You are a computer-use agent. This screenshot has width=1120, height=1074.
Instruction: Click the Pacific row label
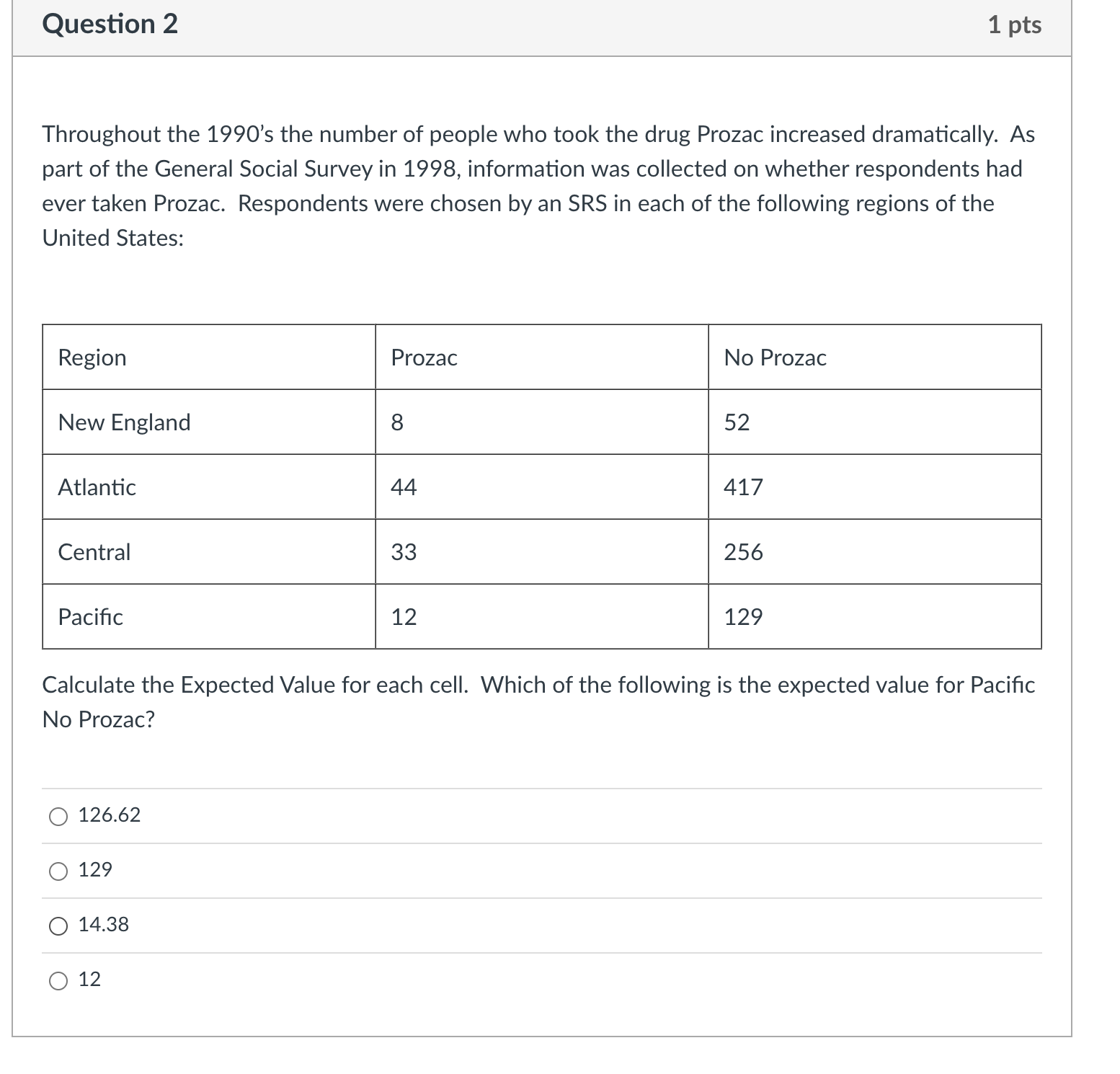coord(90,617)
